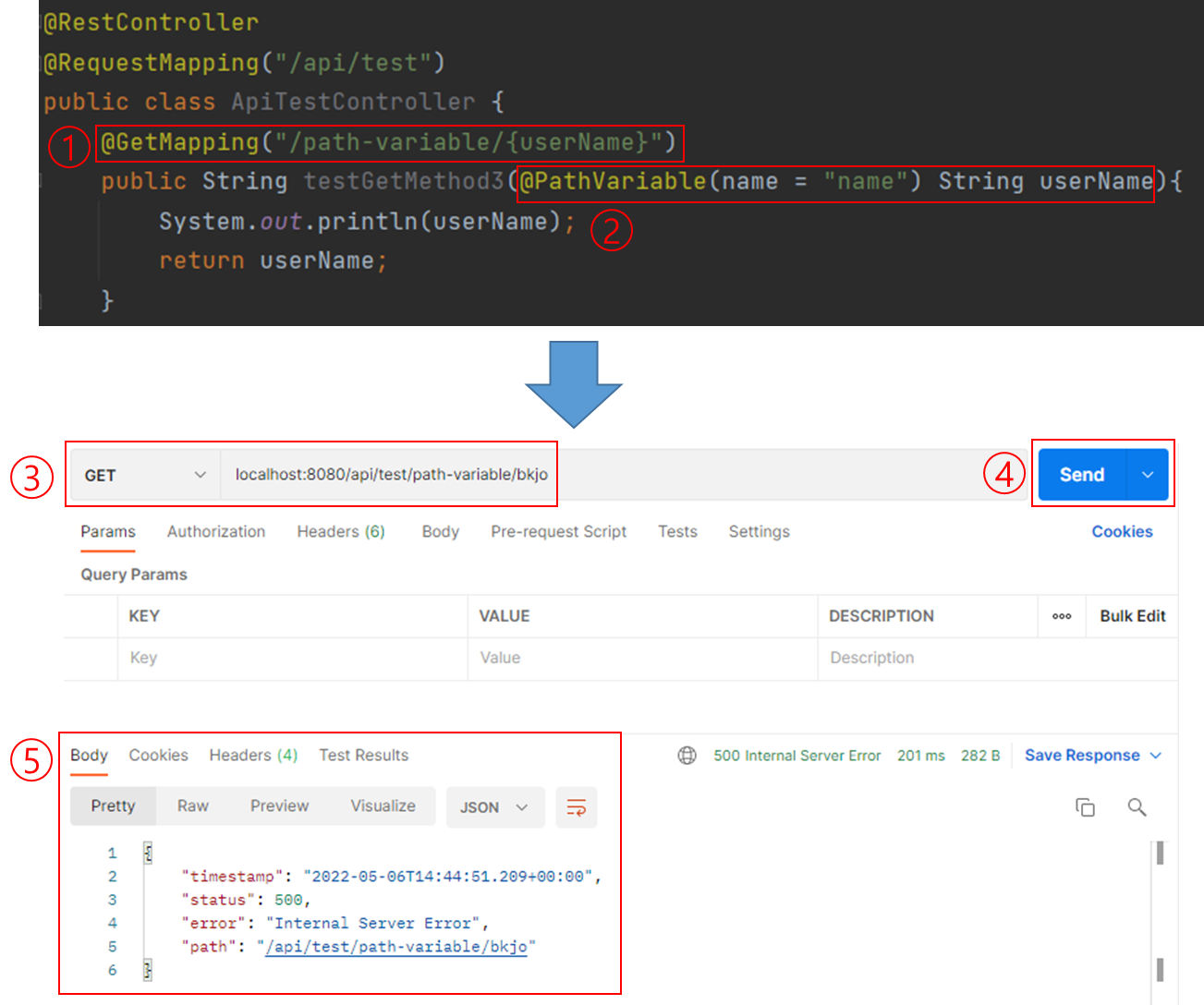Click the Key input field in Query Params
Screen dimensions: 1204x1005
click(292, 659)
